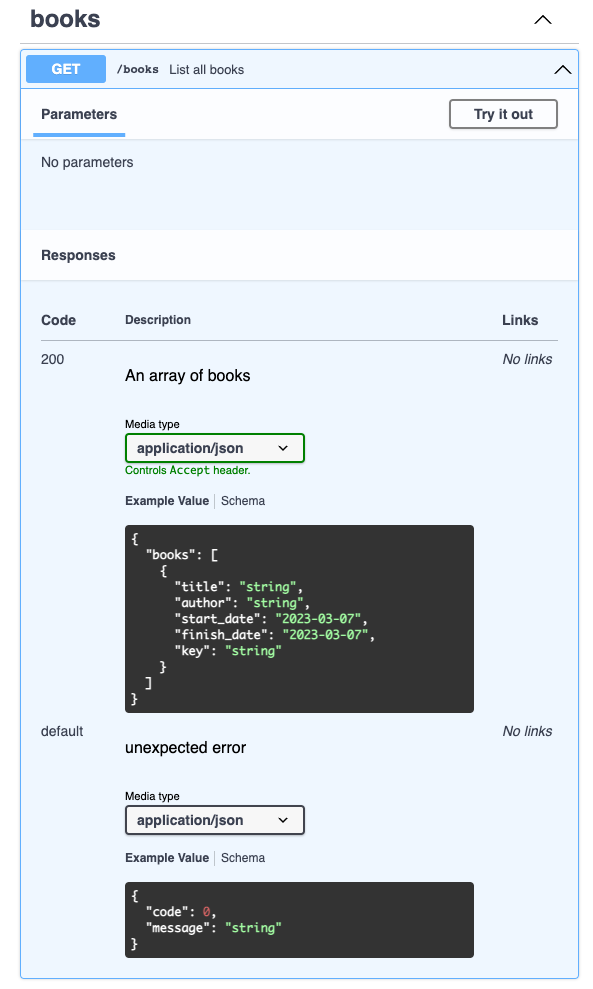Click the Code column header

pos(58,320)
